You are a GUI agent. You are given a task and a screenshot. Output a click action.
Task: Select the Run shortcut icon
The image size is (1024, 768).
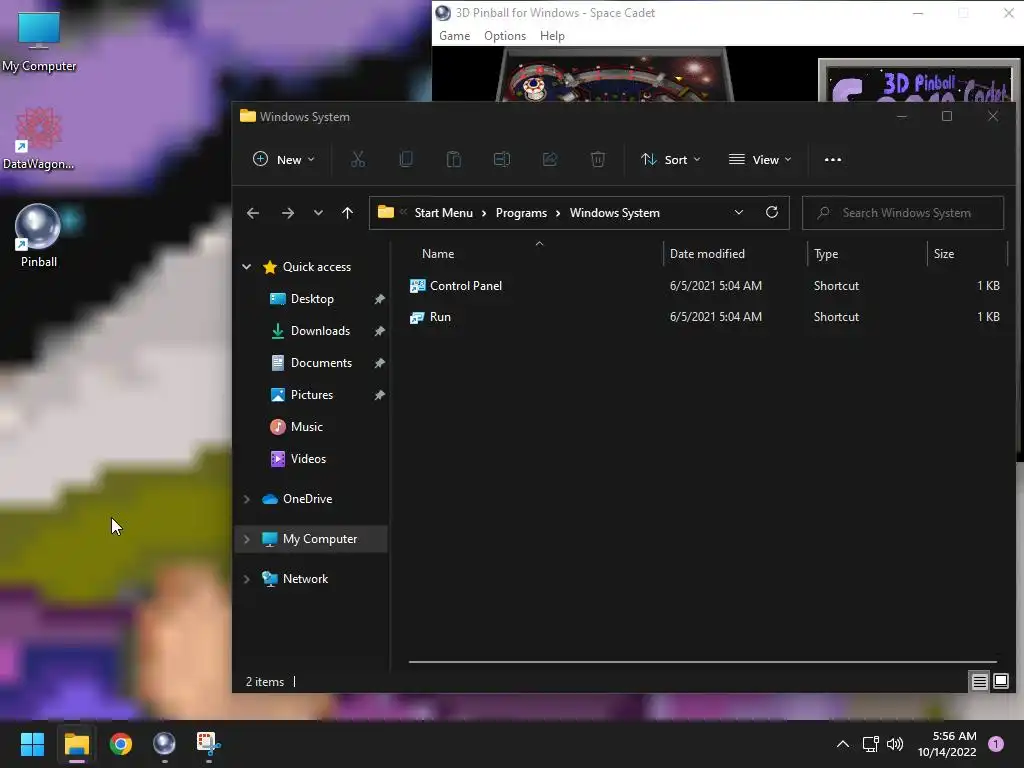417,317
